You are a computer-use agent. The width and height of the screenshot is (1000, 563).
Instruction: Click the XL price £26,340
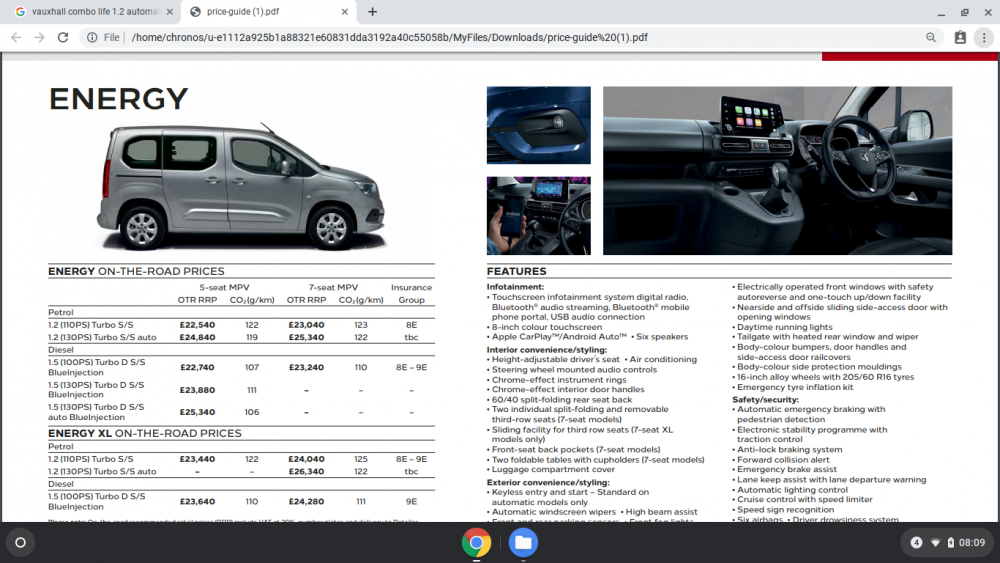pos(306,472)
